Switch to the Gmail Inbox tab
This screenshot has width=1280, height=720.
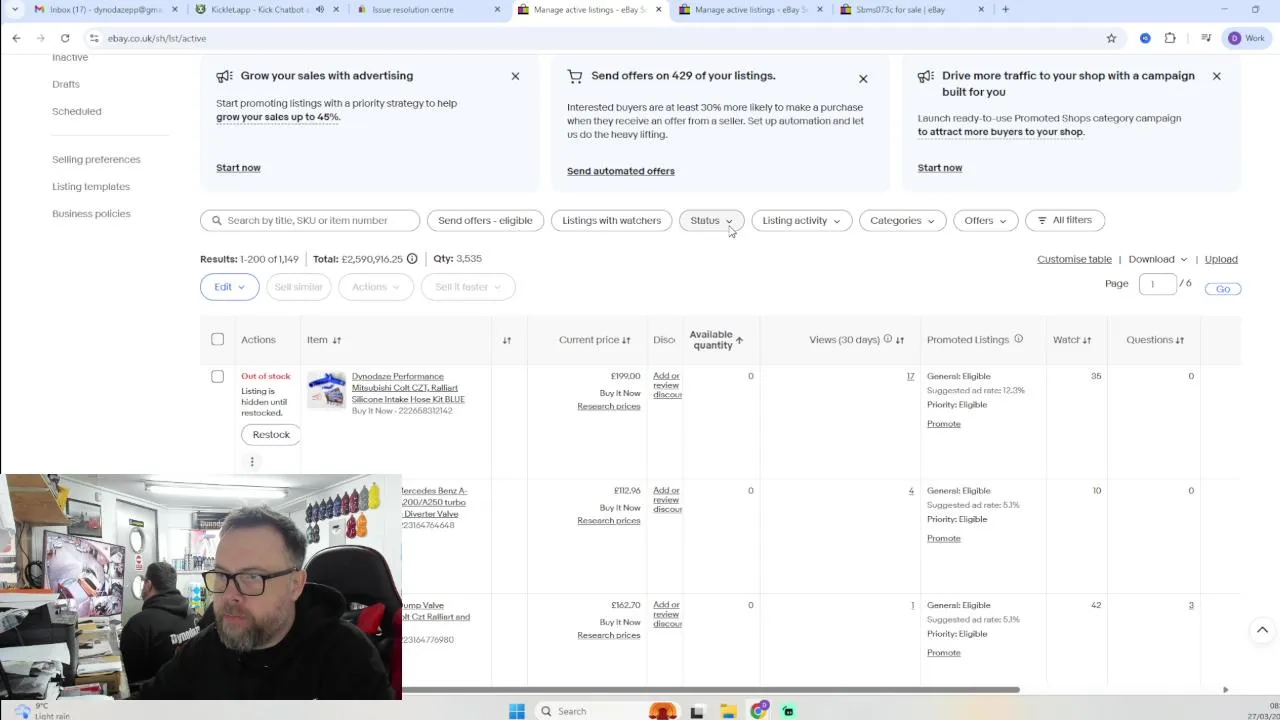[105, 10]
